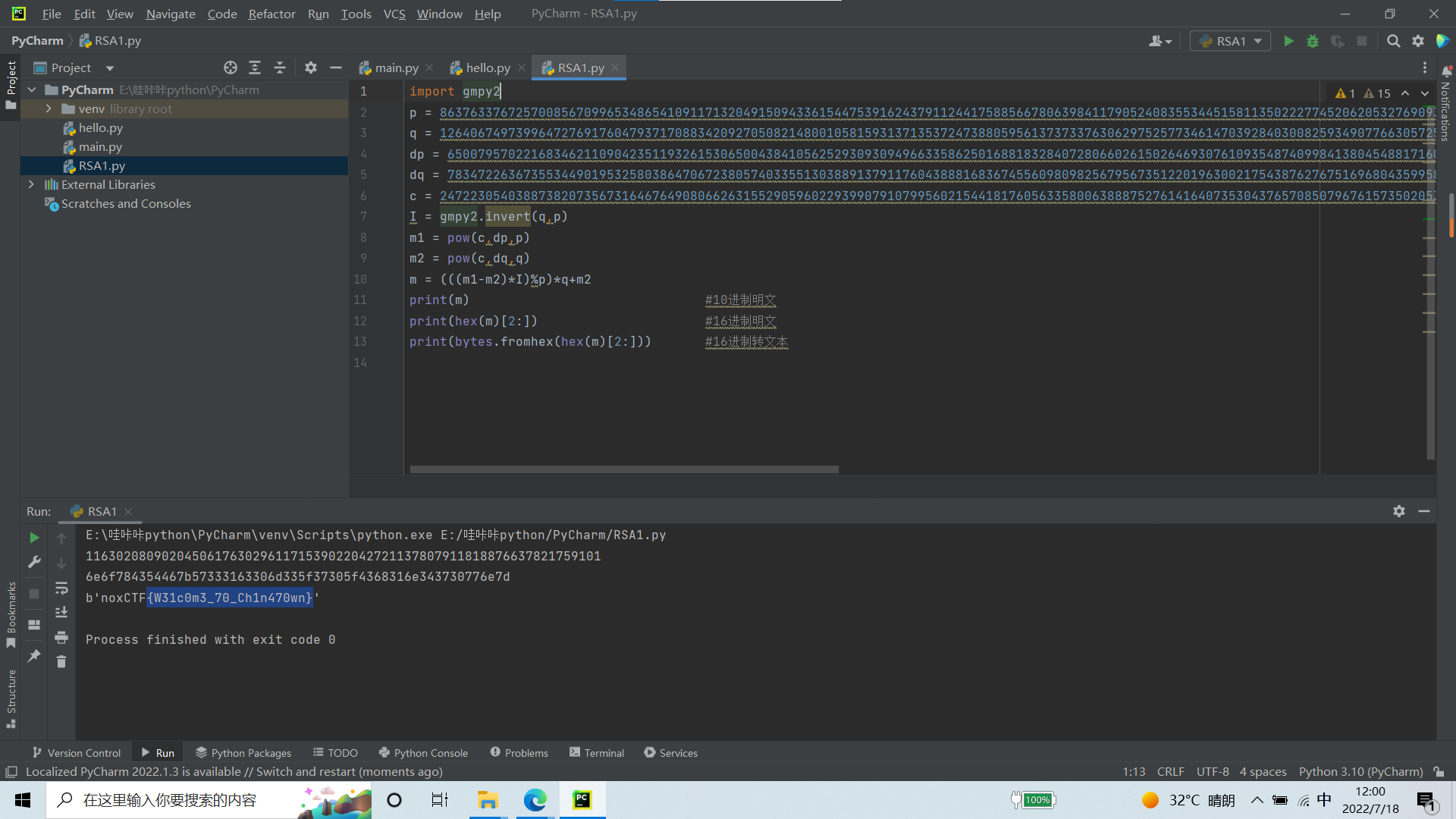
Task: Switch to the hello.py editor tab
Action: pos(487,67)
